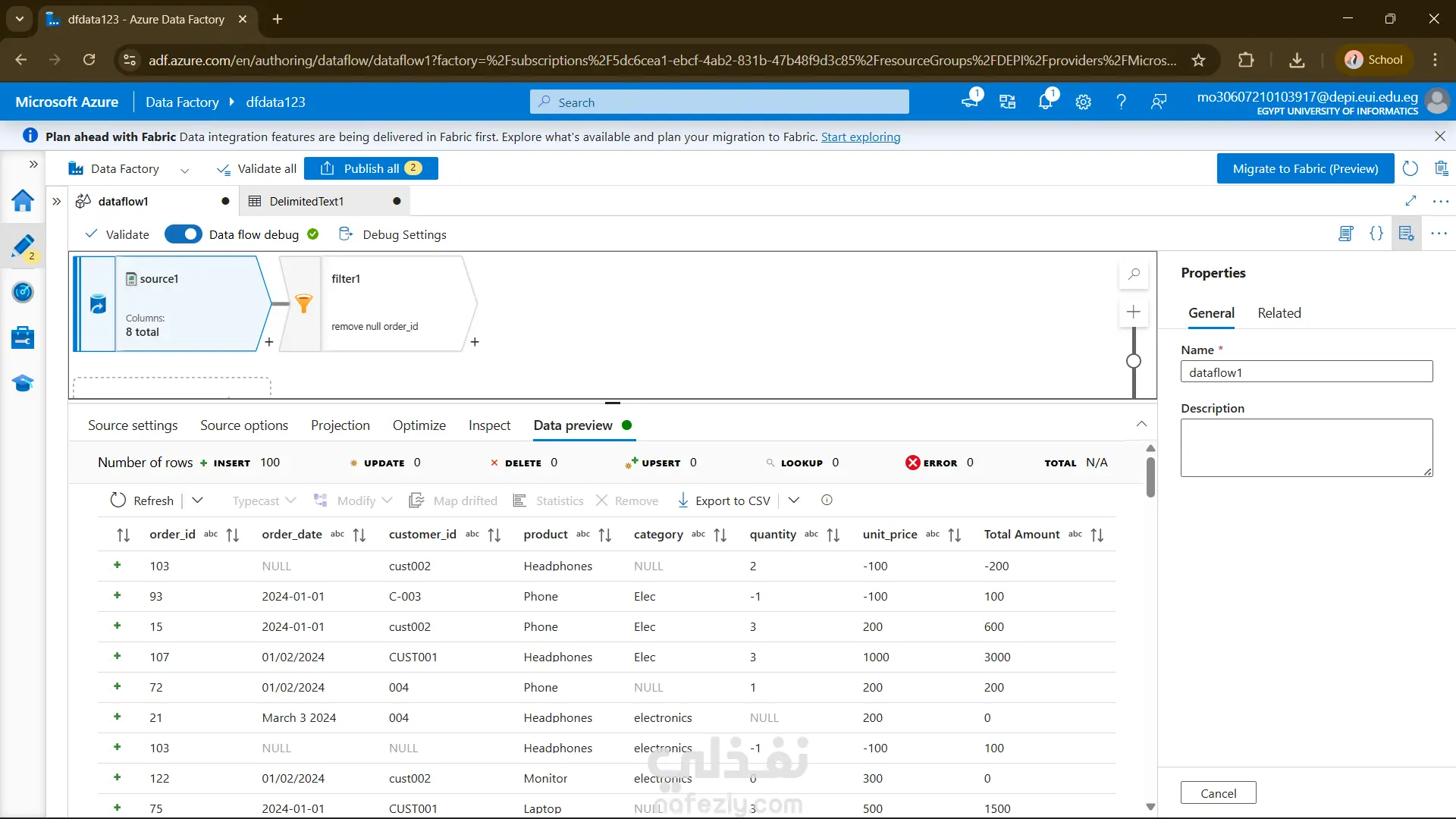1456x819 pixels.
Task: Dismiss the Plan ahead with Fabric banner
Action: (1440, 136)
